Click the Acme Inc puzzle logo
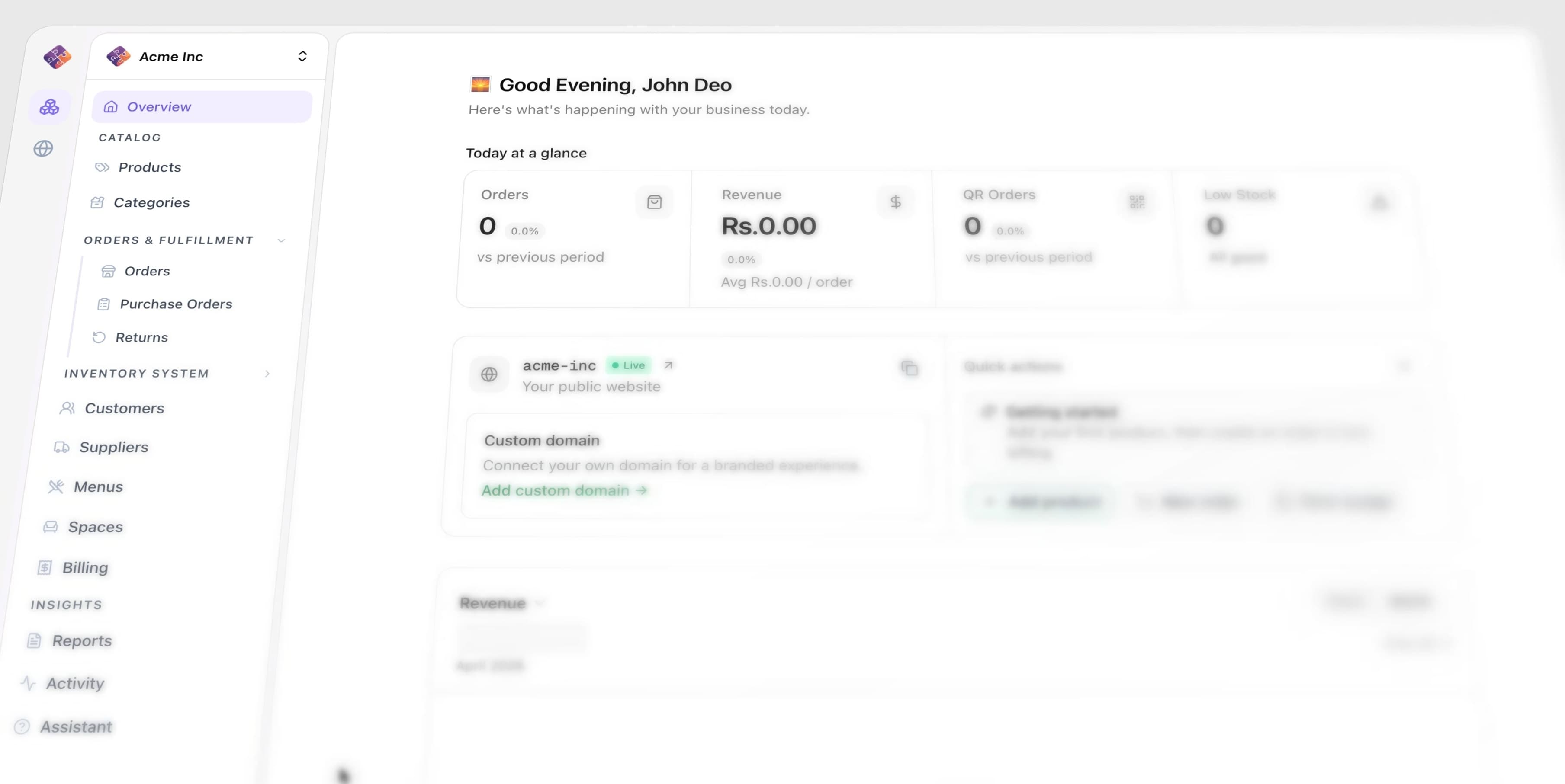The width and height of the screenshot is (1565, 784). click(57, 57)
